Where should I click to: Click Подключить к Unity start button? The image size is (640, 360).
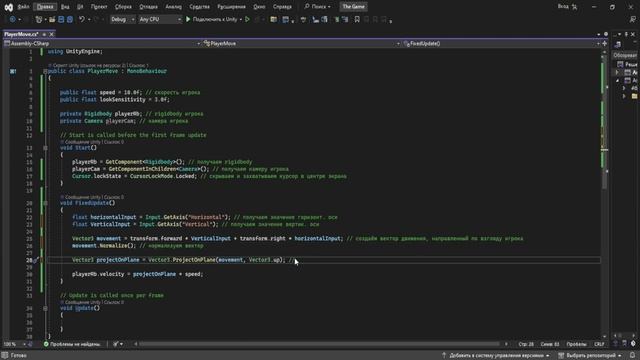coord(211,19)
